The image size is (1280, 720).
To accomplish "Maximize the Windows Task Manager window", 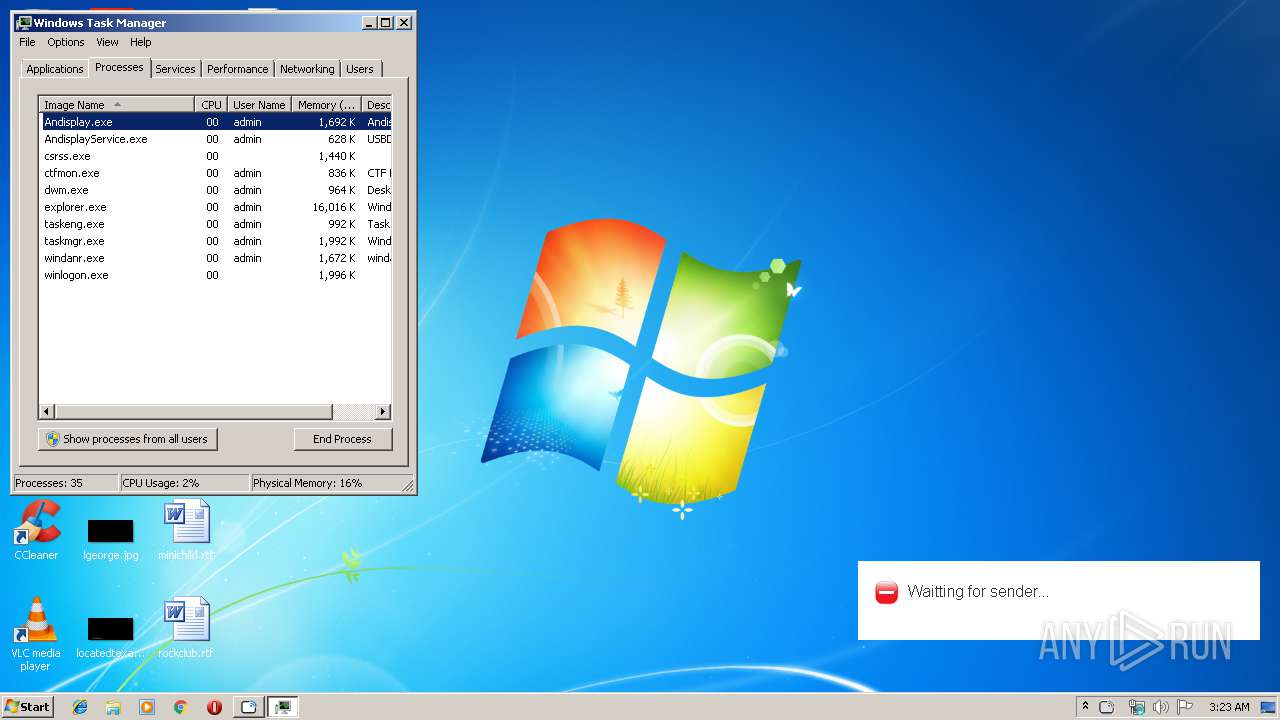I will (386, 23).
